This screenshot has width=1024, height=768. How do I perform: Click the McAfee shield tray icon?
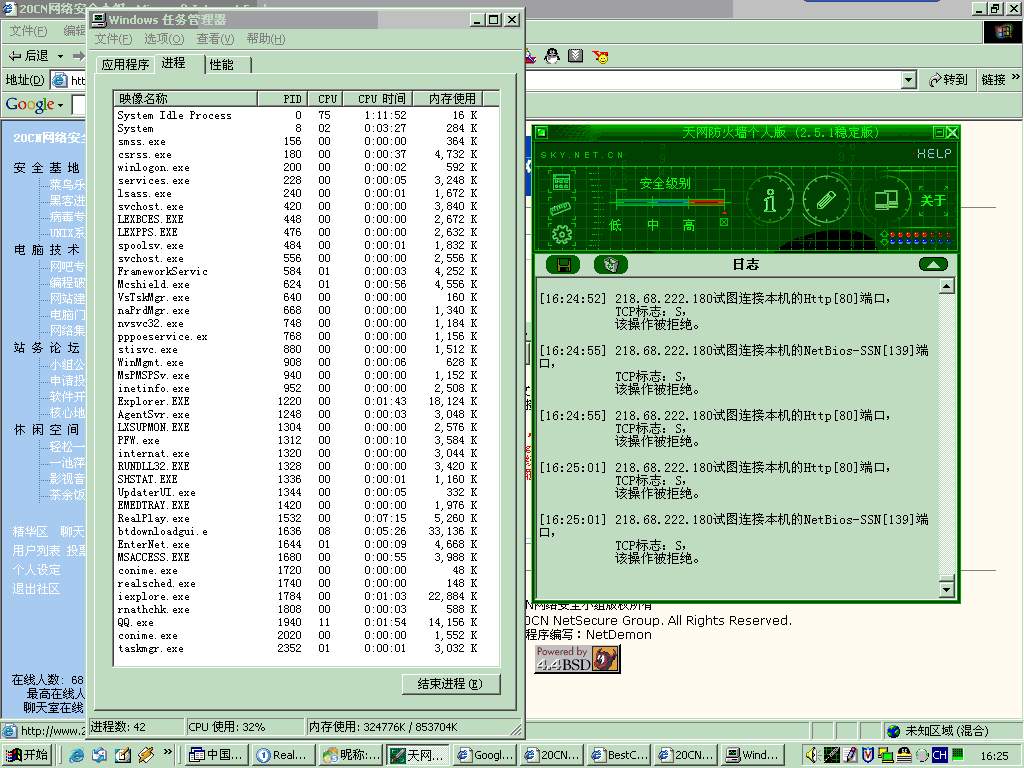[867, 755]
